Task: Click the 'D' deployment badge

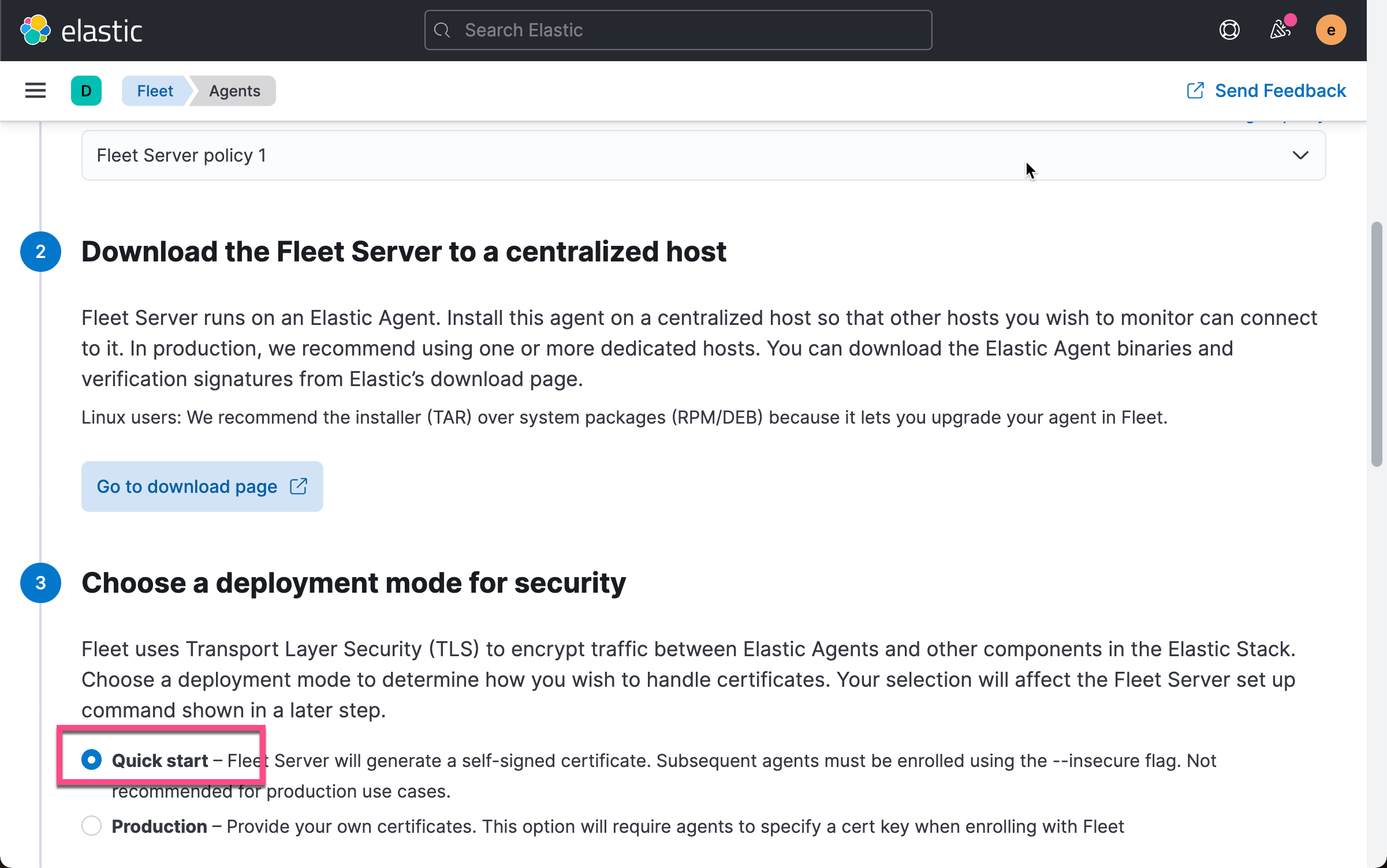Action: click(86, 90)
